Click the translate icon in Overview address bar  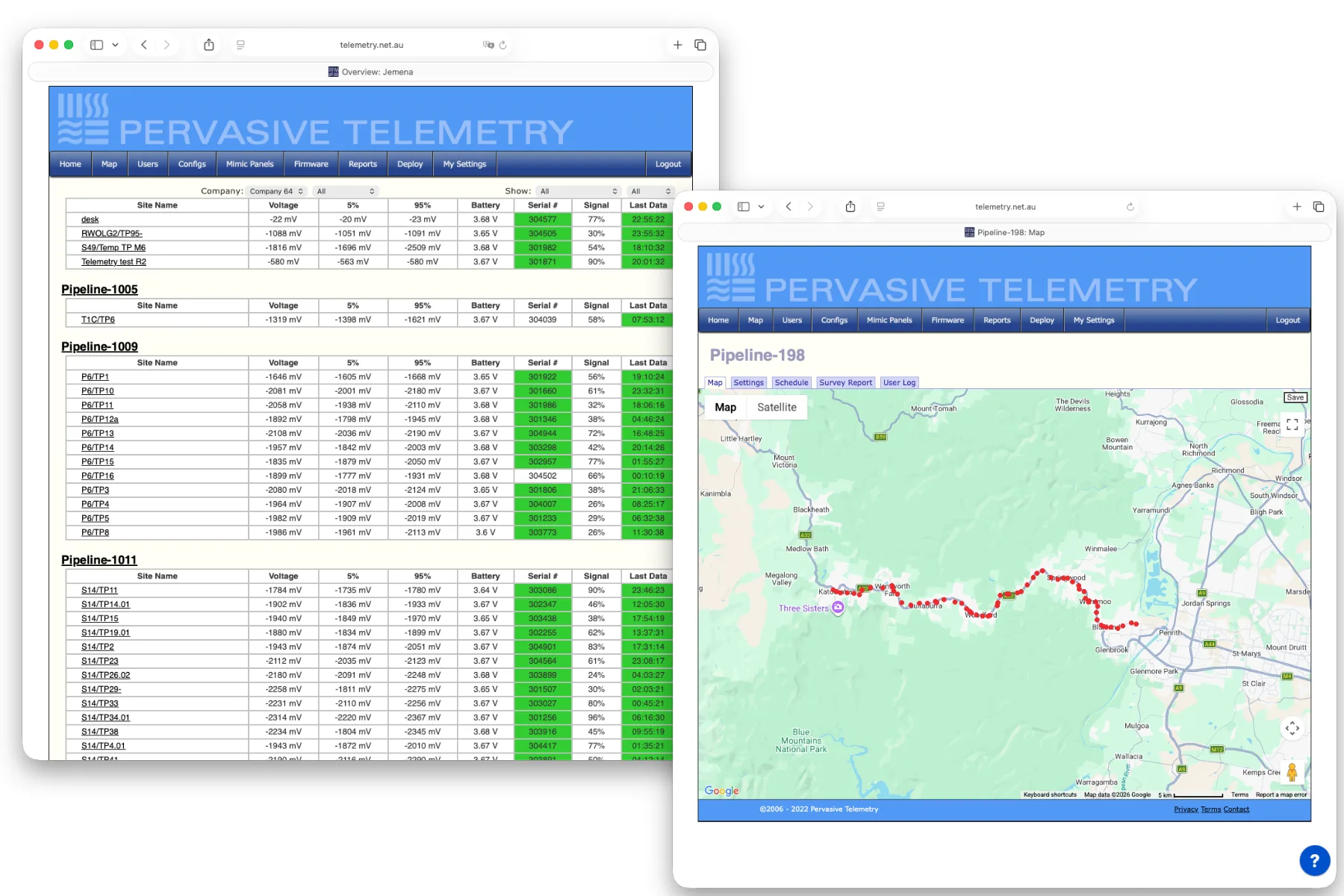[488, 45]
